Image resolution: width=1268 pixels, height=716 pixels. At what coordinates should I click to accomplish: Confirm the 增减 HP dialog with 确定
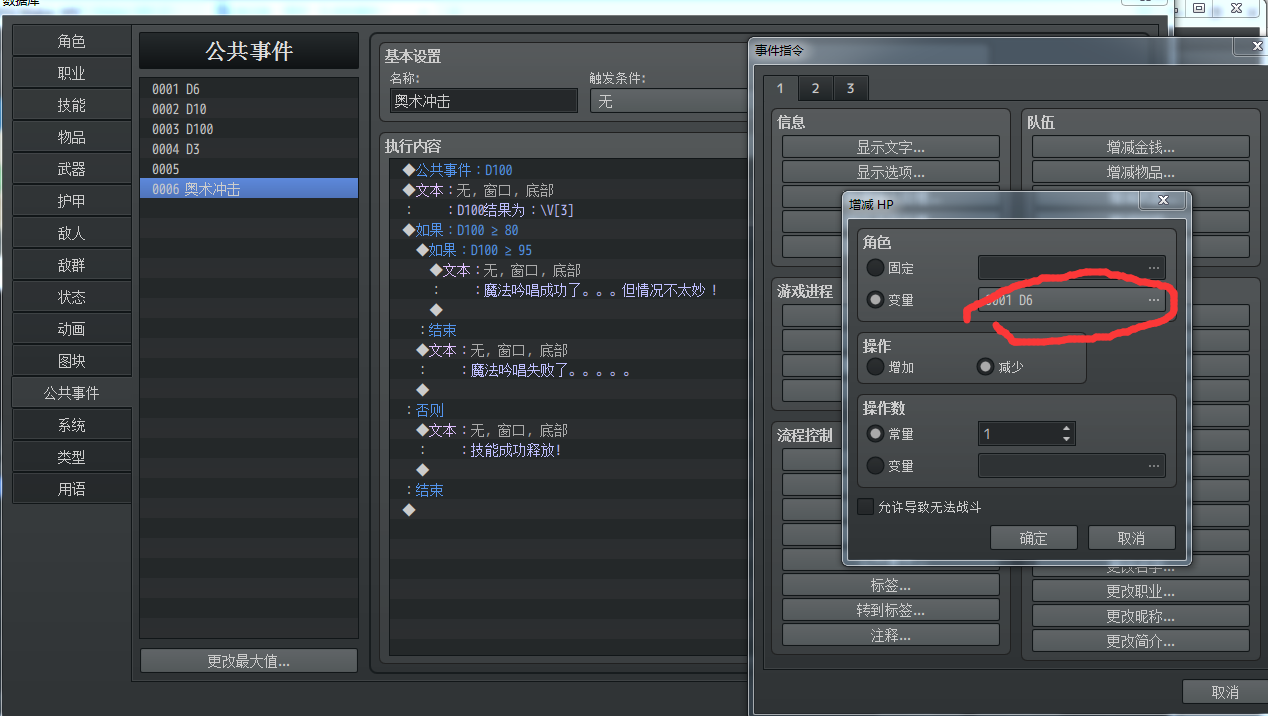pos(1034,538)
